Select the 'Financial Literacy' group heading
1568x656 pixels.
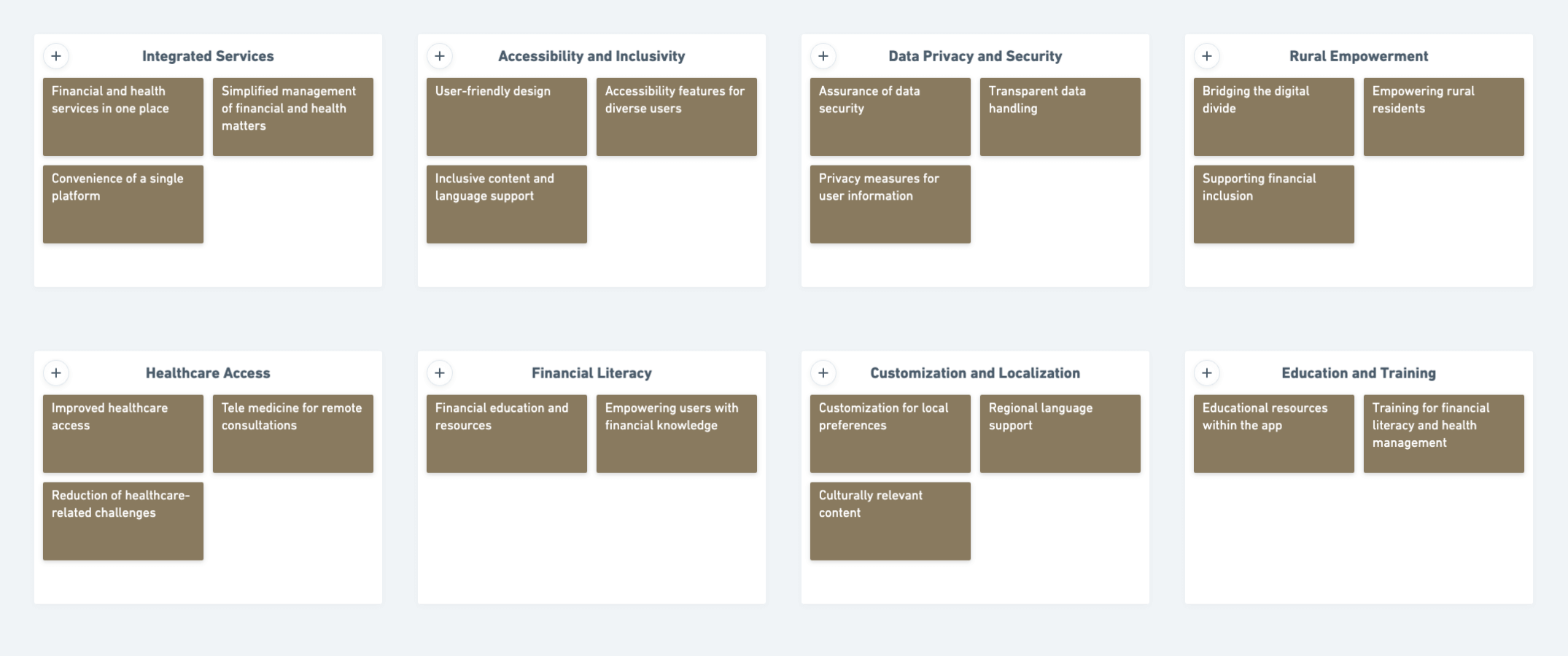pos(591,373)
